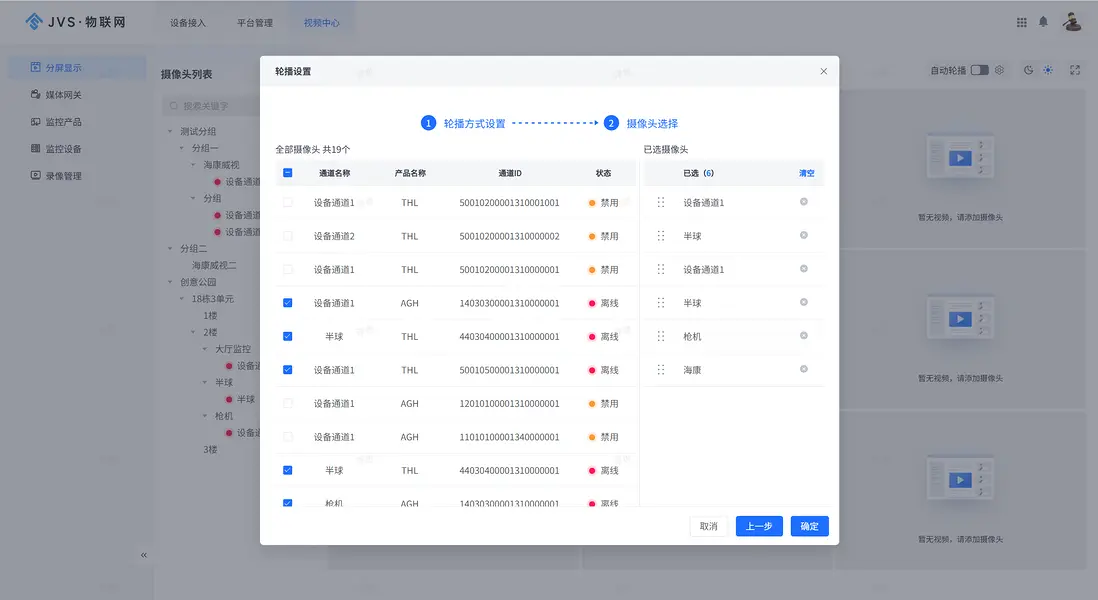
Task: Click the 设备通道2 name cell
Action: coord(334,236)
